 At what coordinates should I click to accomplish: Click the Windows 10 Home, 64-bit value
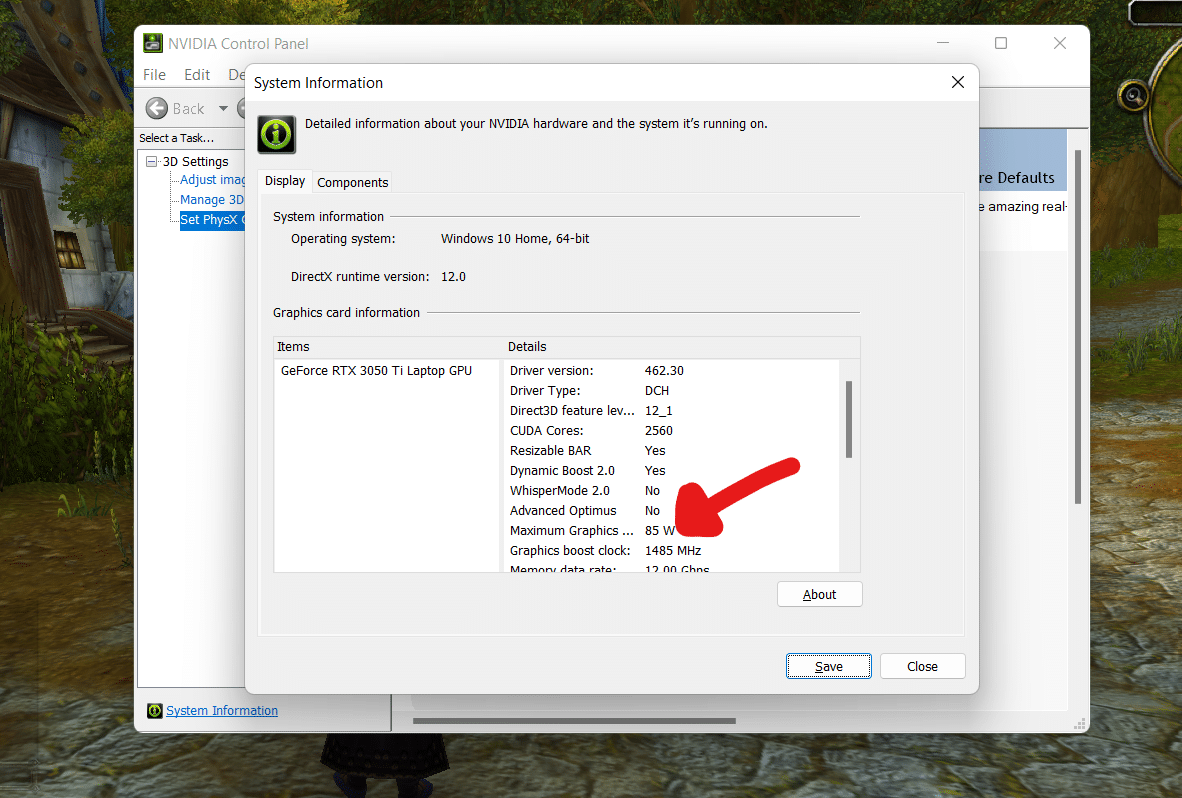pyautogui.click(x=515, y=239)
